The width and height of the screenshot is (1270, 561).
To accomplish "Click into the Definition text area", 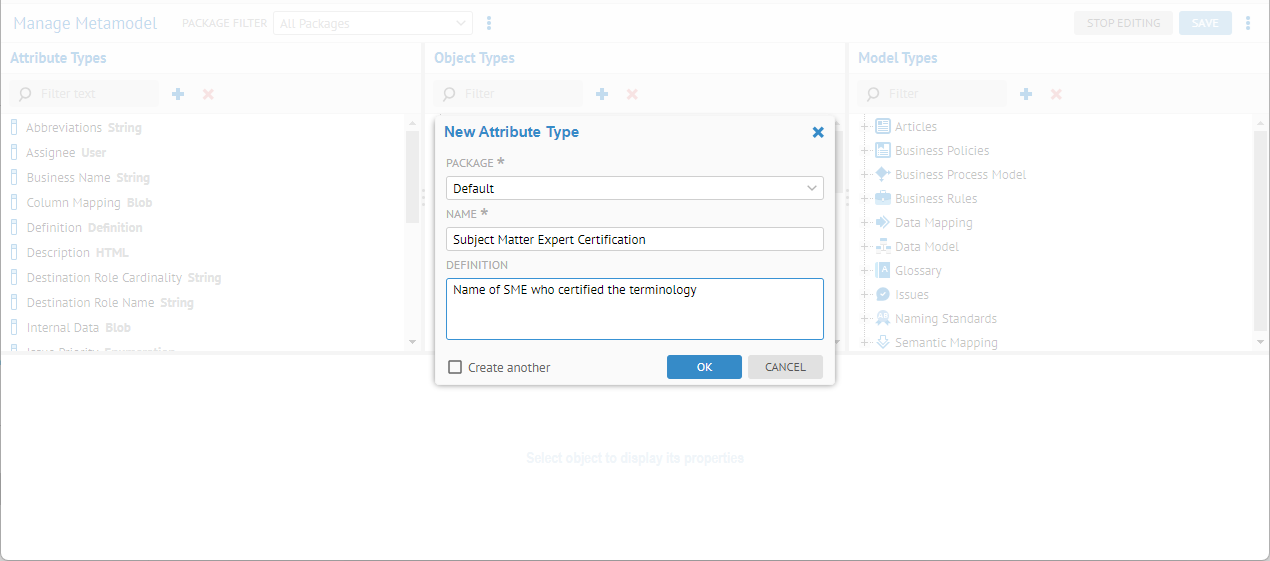I will point(634,309).
